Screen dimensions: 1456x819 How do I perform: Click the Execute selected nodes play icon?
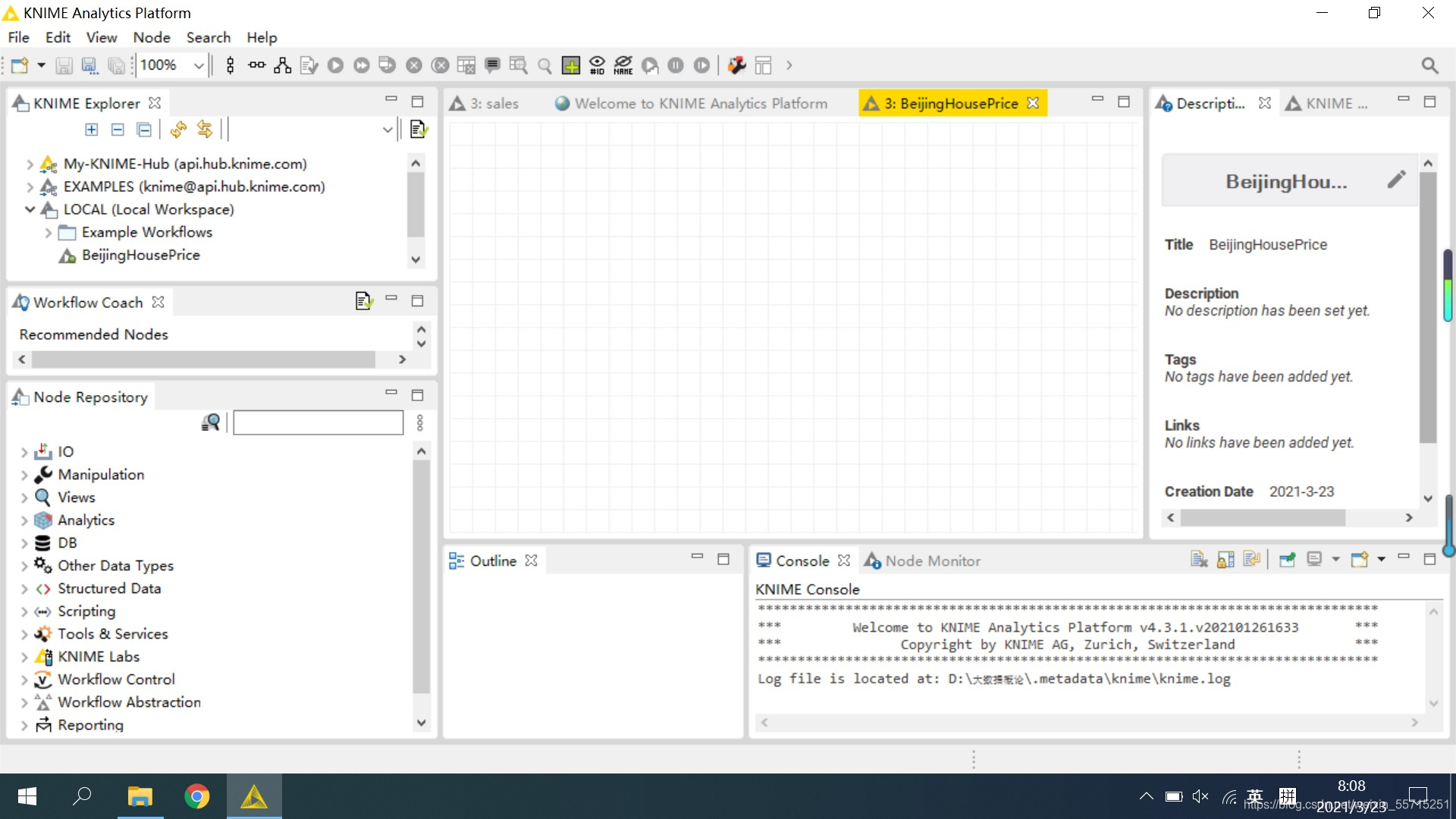click(x=335, y=66)
